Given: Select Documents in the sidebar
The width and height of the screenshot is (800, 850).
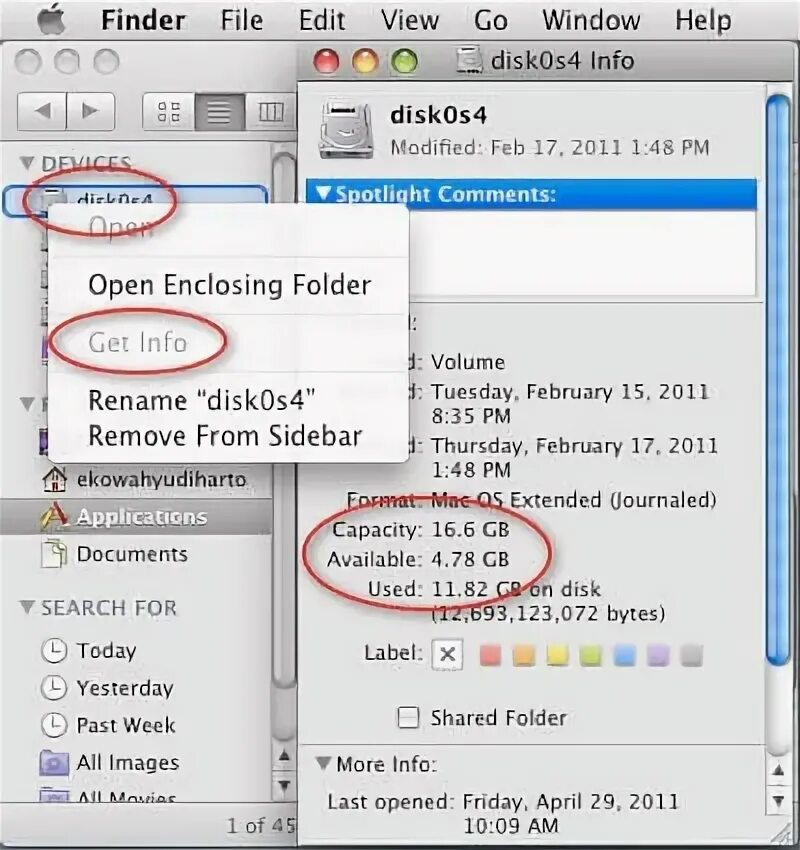Looking at the screenshot, I should tap(132, 554).
